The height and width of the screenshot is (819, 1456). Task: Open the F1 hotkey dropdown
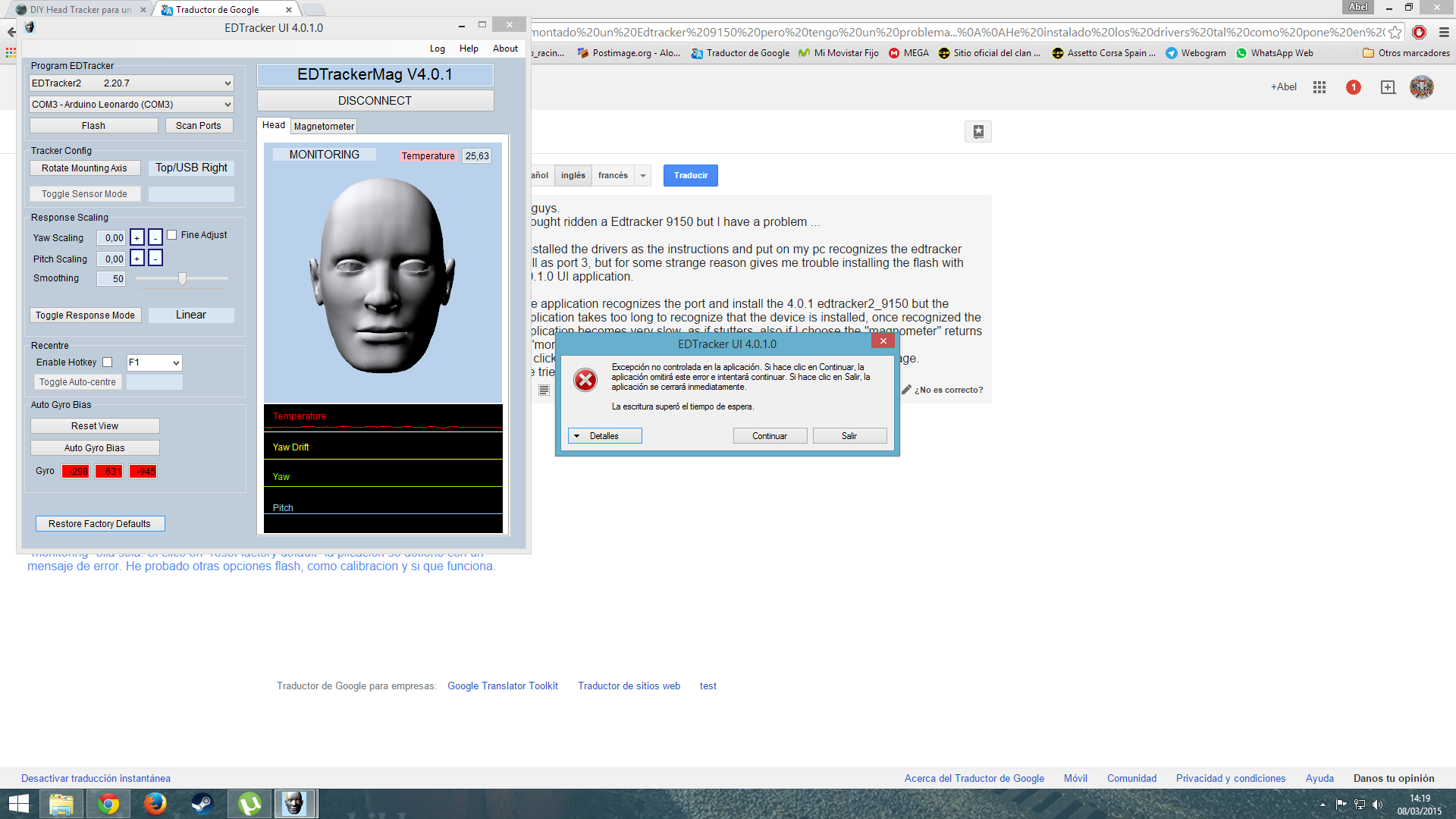pyautogui.click(x=154, y=362)
